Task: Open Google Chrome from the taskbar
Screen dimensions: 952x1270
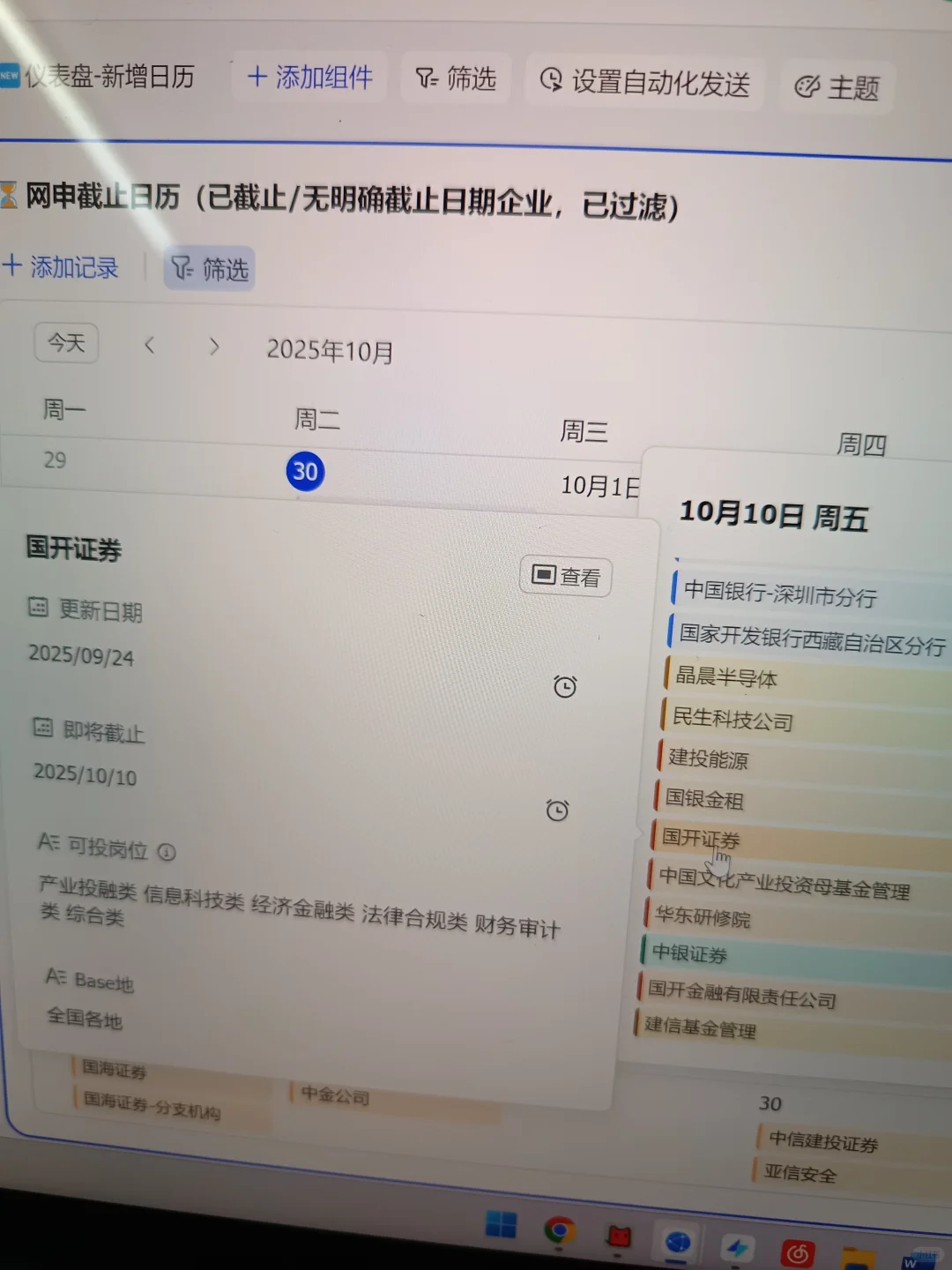Action: 559,1229
